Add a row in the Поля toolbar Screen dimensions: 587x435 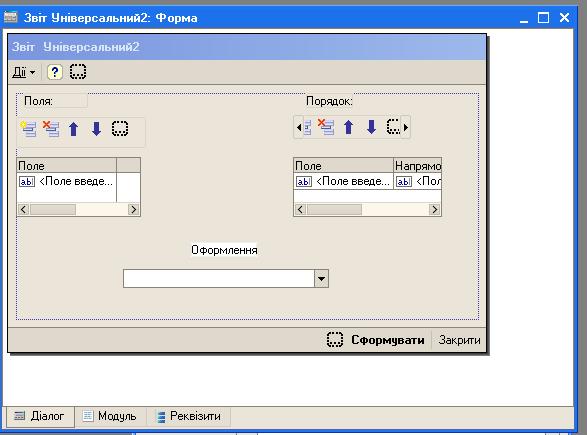click(29, 129)
